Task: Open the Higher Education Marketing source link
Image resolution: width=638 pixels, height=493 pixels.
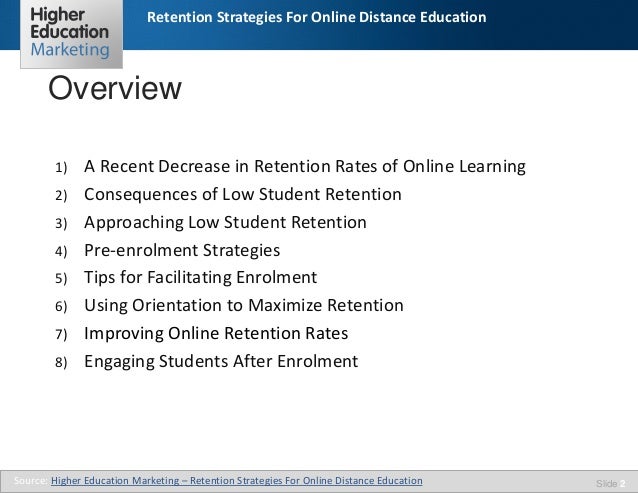Action: coord(236,480)
